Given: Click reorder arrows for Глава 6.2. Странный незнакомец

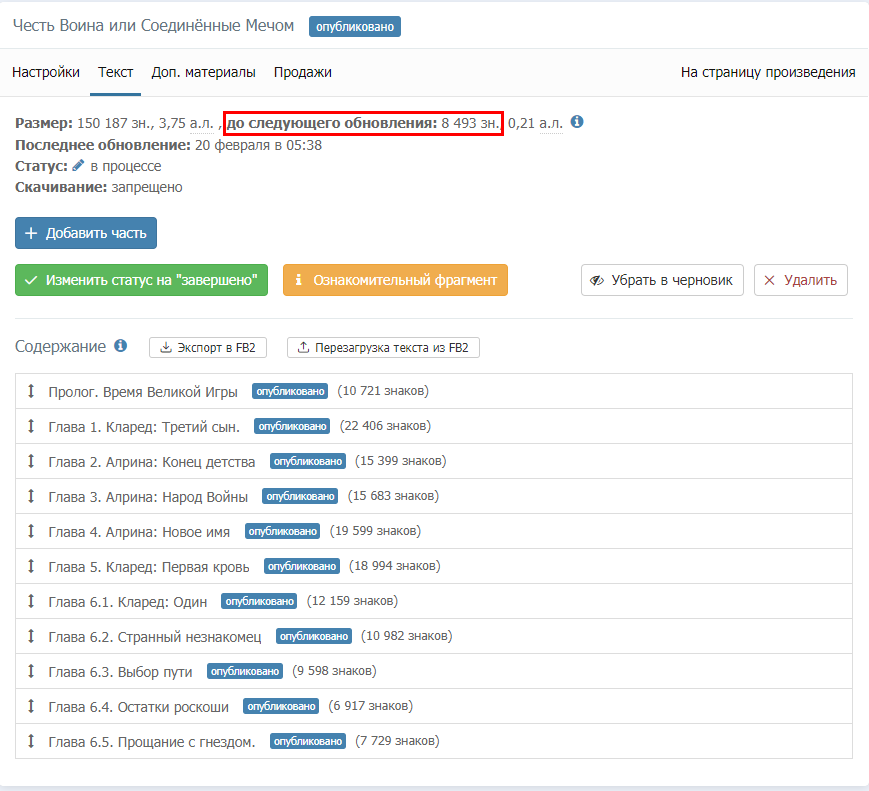Looking at the screenshot, I should [x=31, y=636].
